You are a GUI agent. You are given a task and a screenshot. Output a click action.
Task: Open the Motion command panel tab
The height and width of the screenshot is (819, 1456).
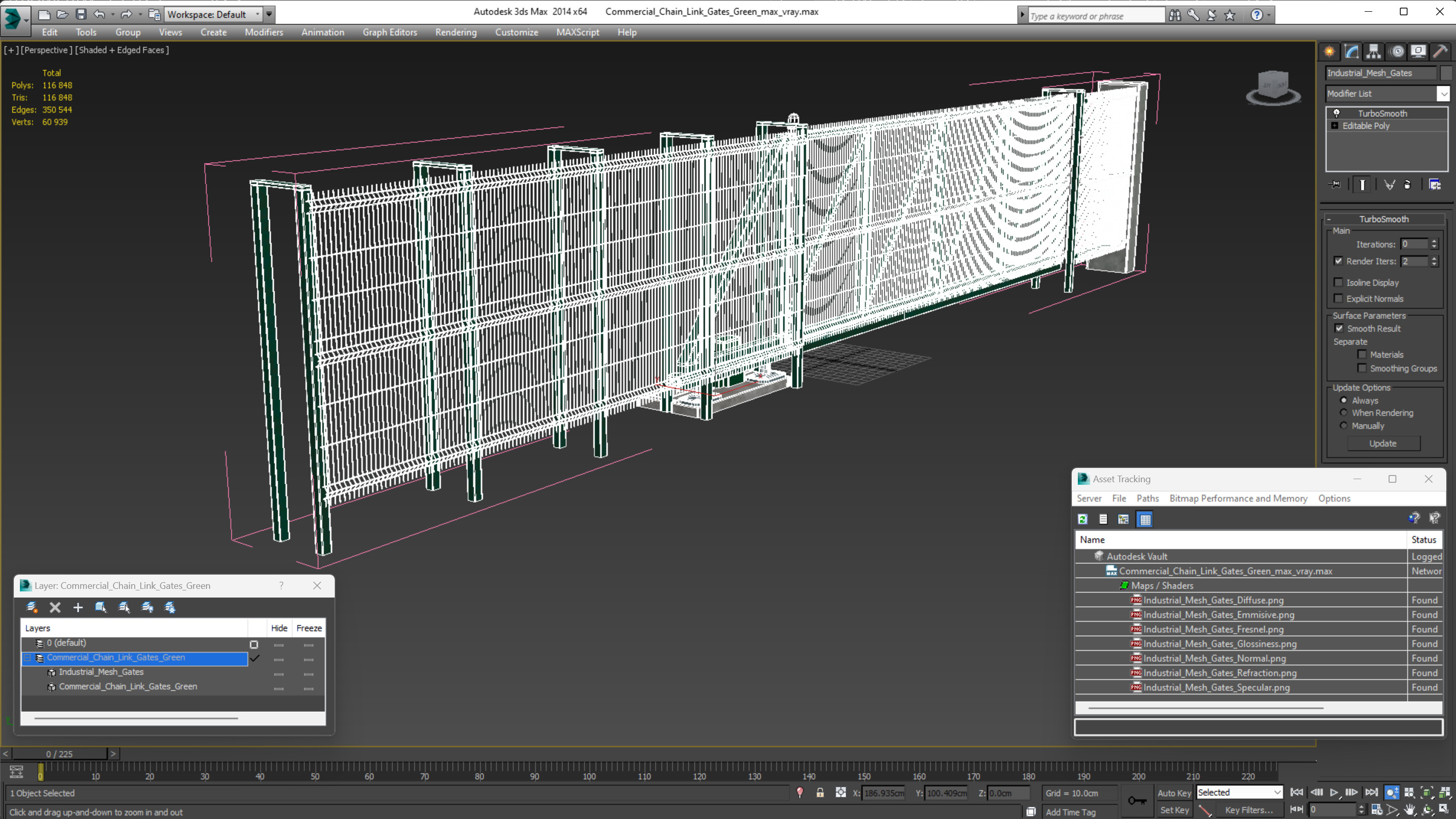[1397, 52]
